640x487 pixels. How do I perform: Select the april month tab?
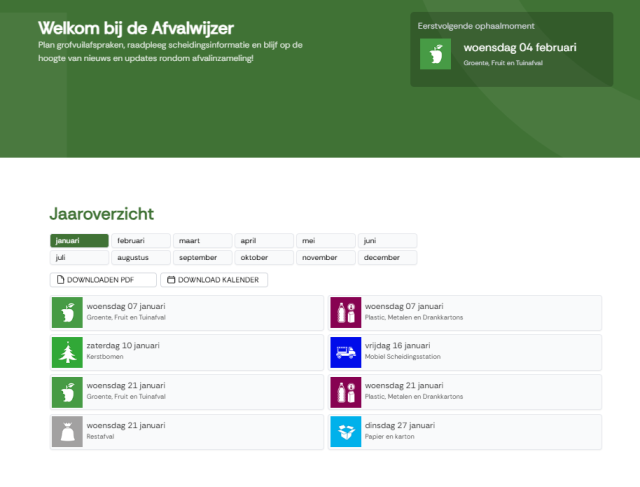click(x=264, y=240)
